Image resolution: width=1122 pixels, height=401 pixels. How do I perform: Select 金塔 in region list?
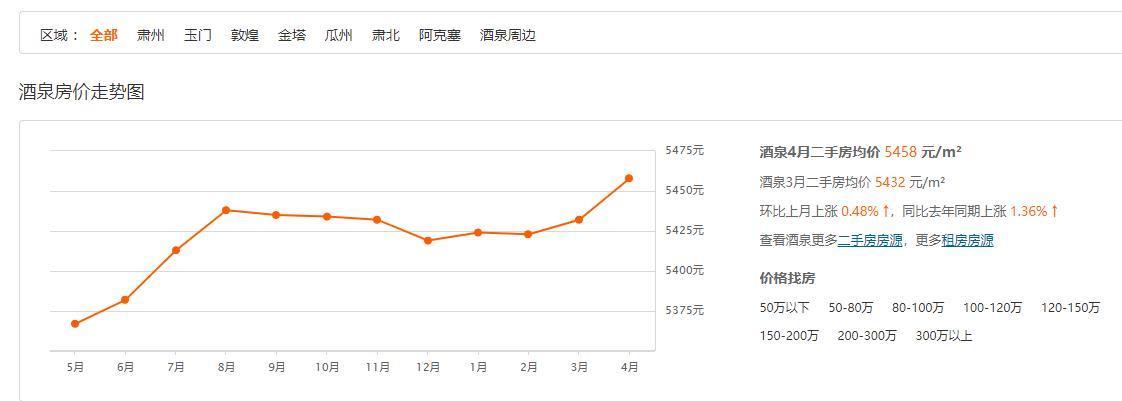[x=292, y=35]
